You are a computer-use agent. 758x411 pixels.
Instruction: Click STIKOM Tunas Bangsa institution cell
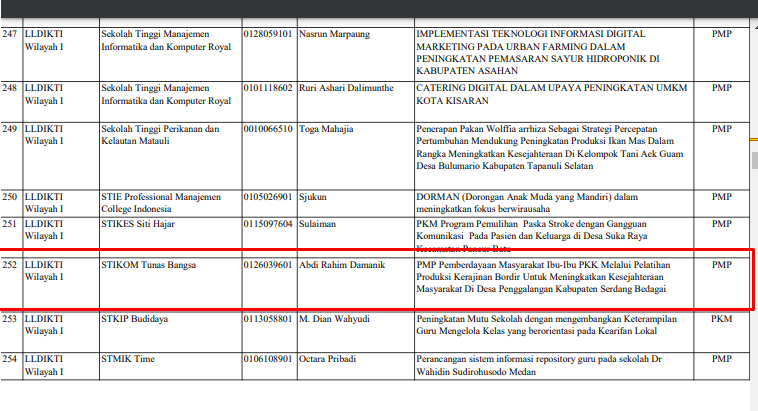[x=149, y=265]
